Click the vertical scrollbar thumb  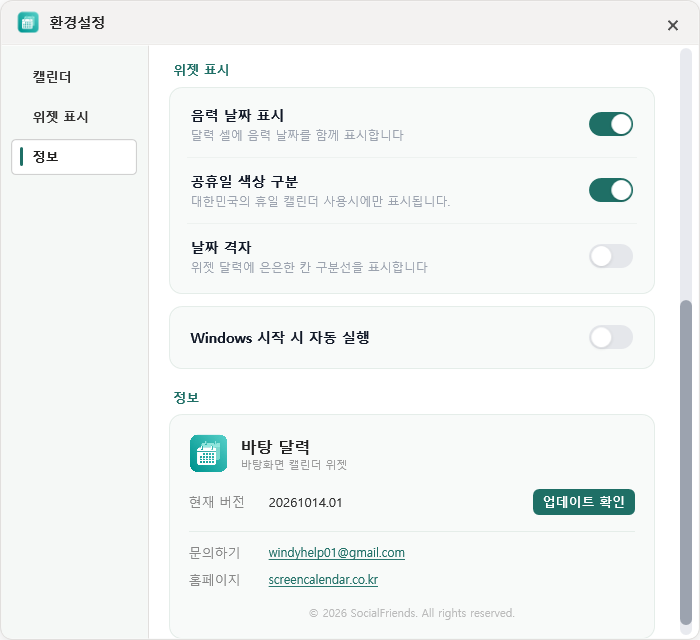pos(686,462)
